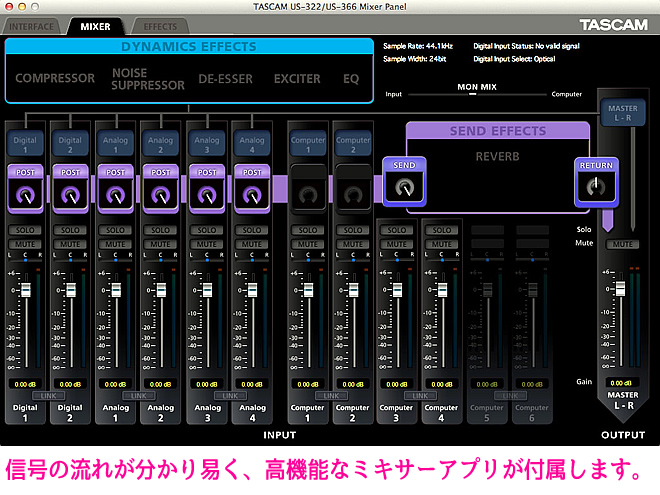Solo the Digital 1 channel
Viewport: 660px width, 495px height.
click(25, 230)
